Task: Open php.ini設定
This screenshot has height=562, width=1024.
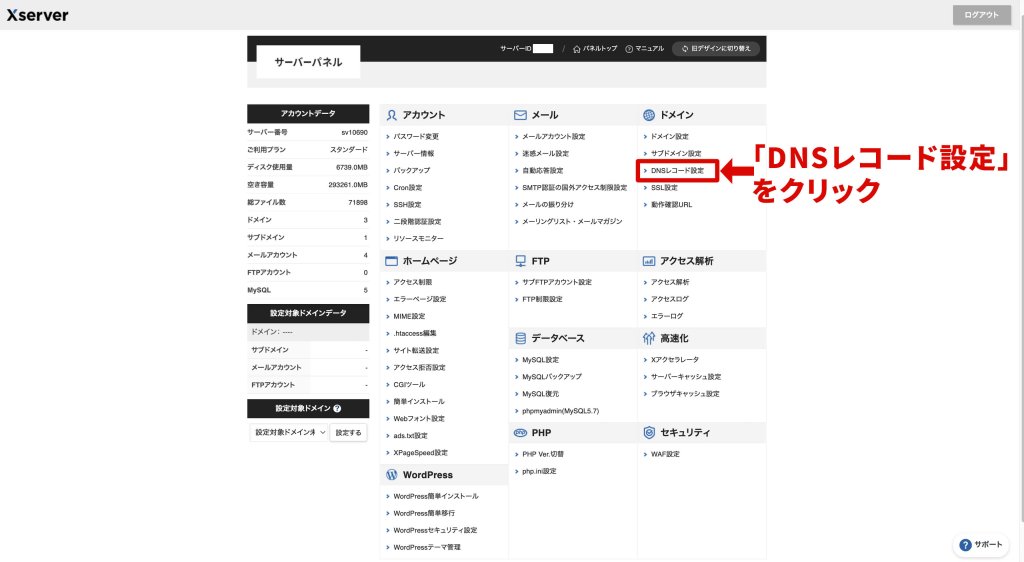Action: tap(539, 471)
